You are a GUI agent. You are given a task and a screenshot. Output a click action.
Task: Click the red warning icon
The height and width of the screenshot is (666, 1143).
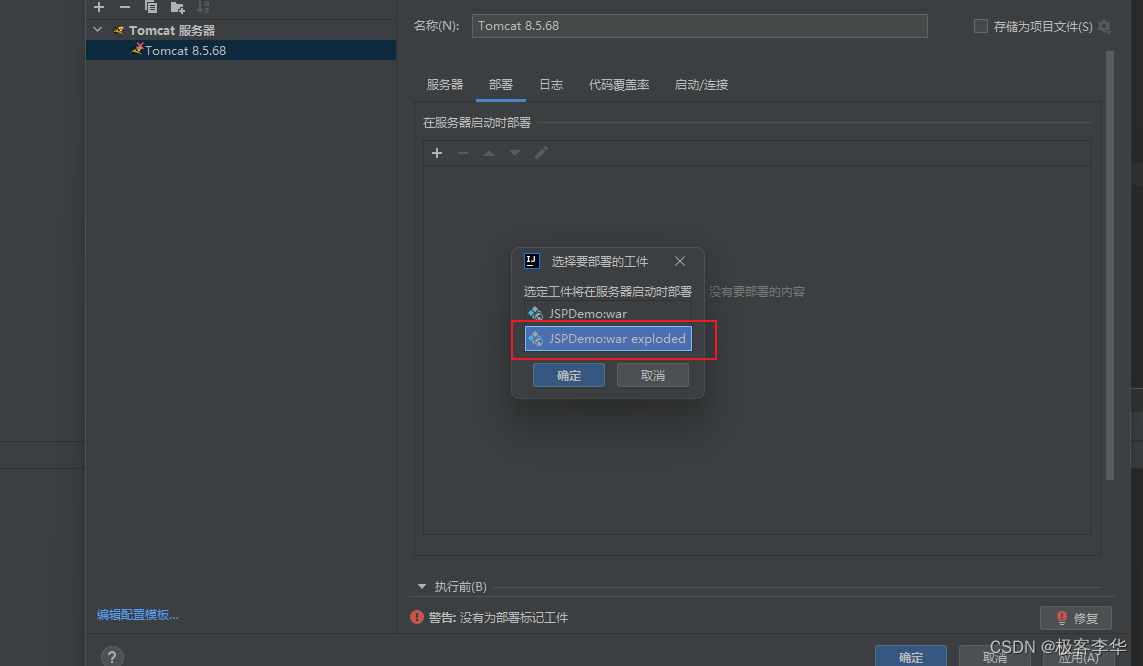point(417,617)
